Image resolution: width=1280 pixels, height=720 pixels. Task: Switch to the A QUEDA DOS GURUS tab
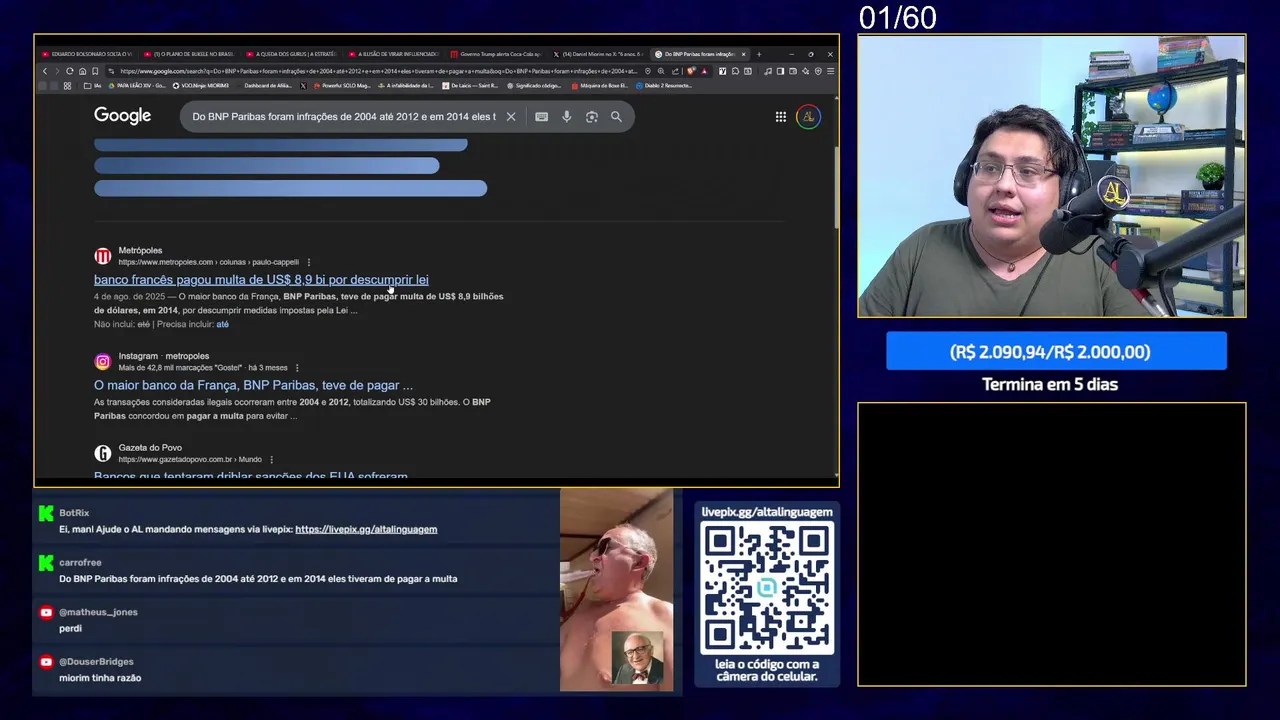pyautogui.click(x=291, y=54)
